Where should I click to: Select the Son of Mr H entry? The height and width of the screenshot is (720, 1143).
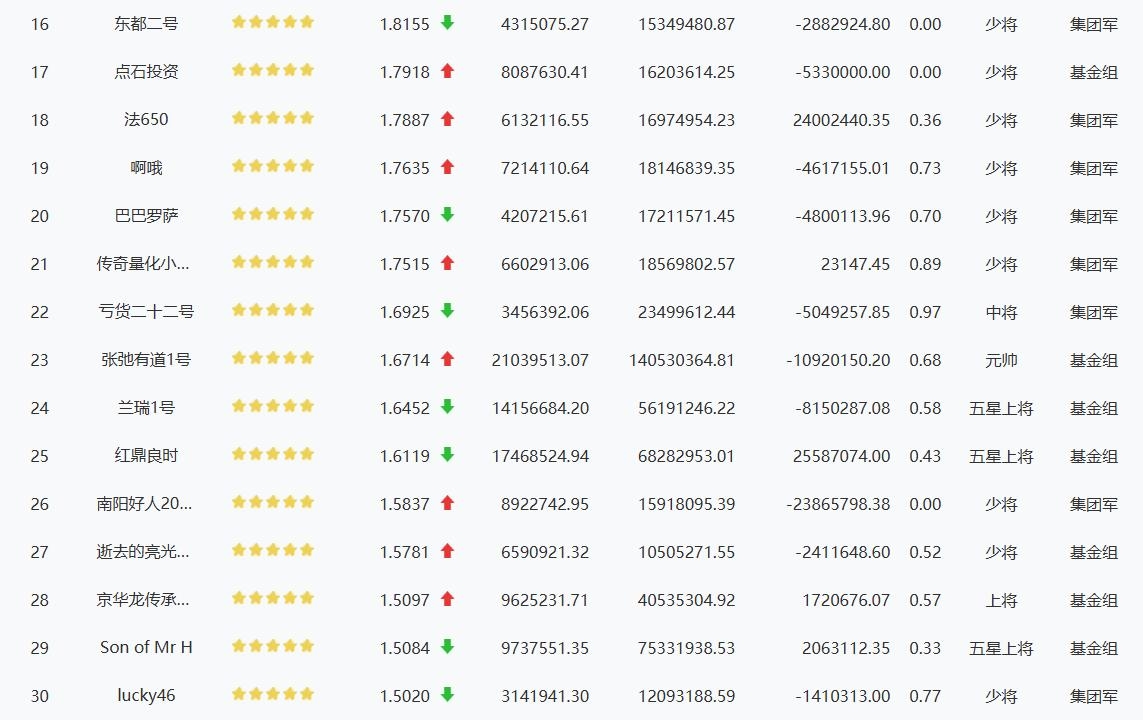[x=146, y=647]
